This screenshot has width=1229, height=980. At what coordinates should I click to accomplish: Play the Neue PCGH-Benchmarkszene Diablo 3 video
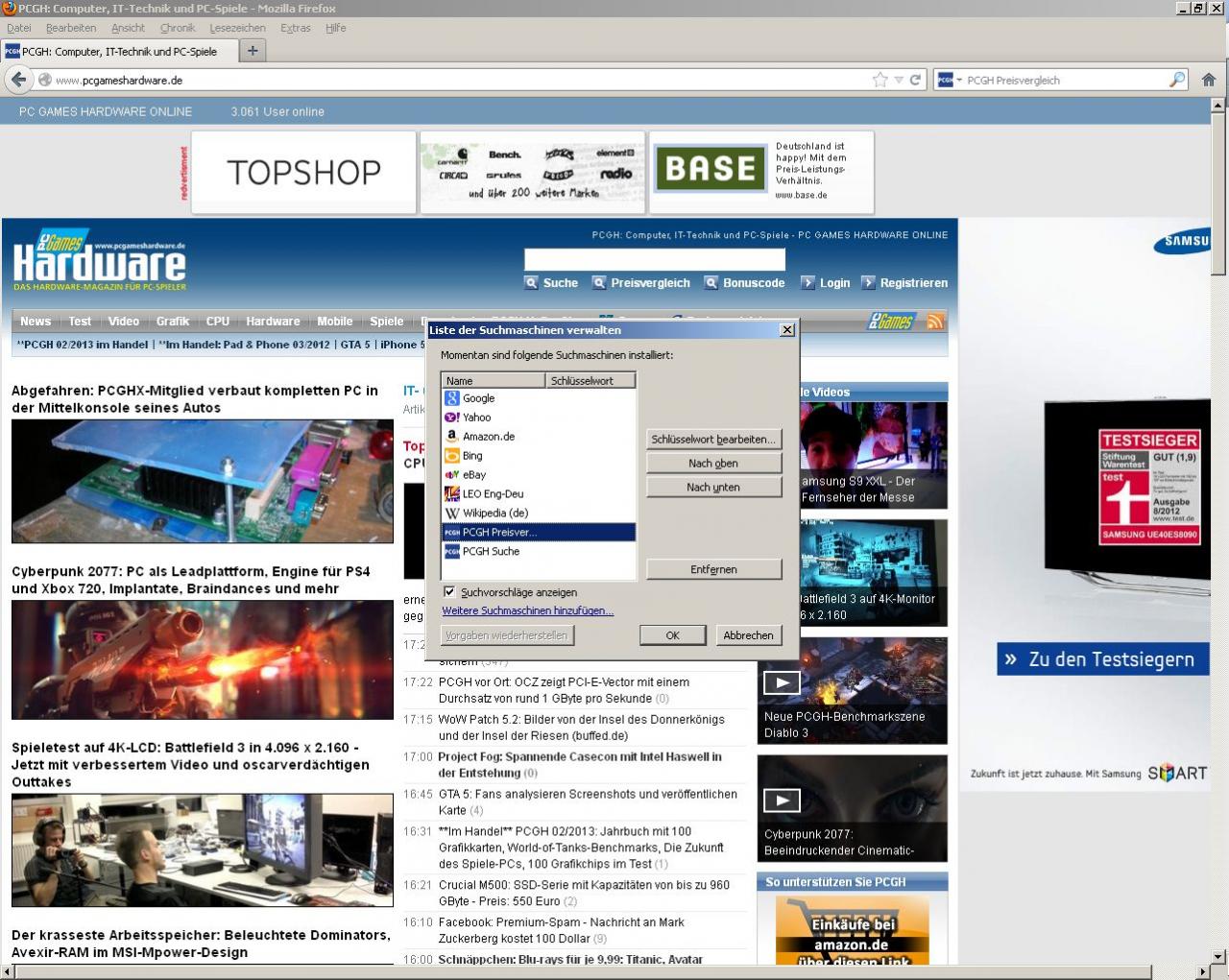point(782,682)
